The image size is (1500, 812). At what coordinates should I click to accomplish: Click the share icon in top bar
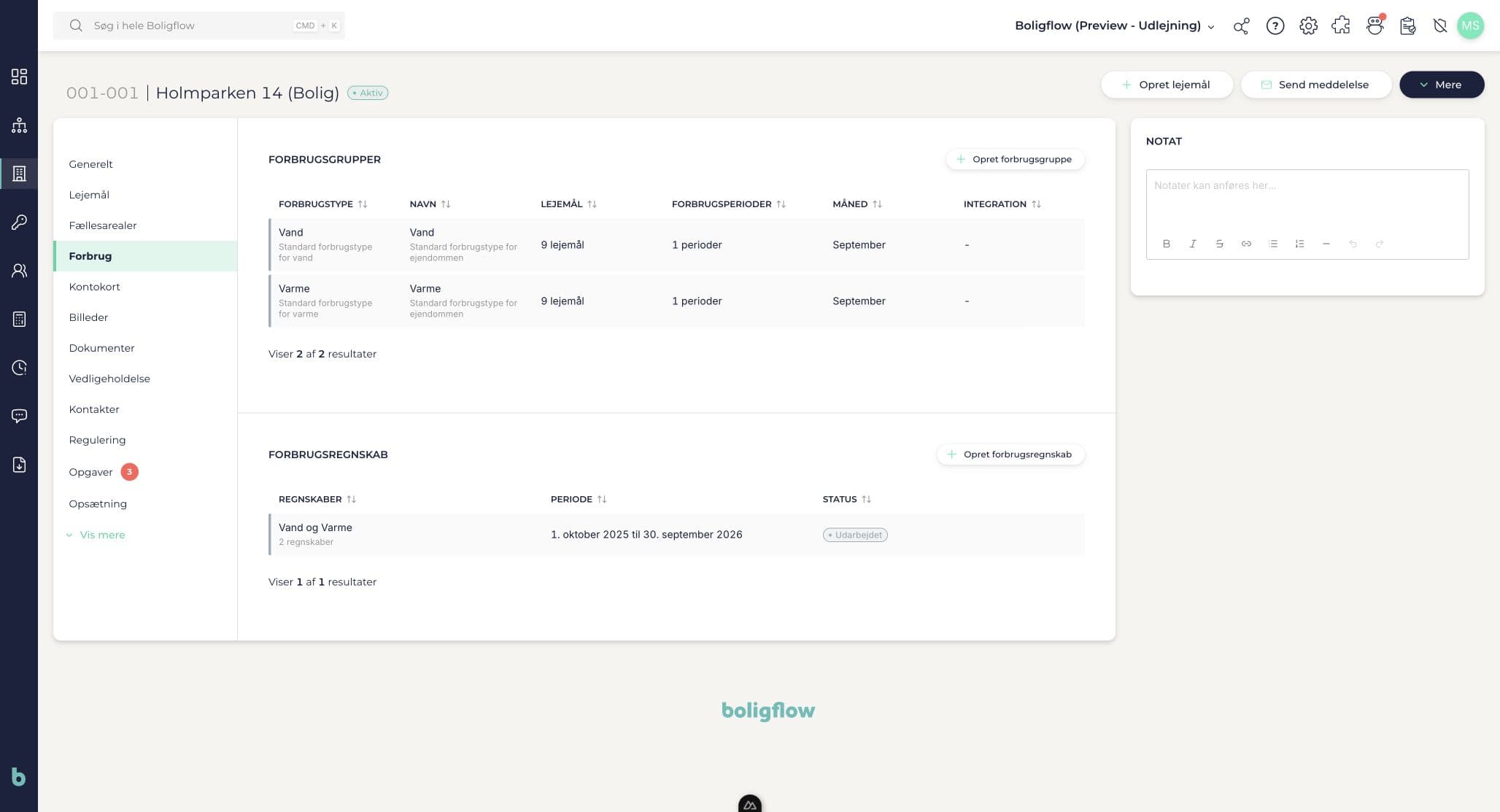(x=1241, y=26)
